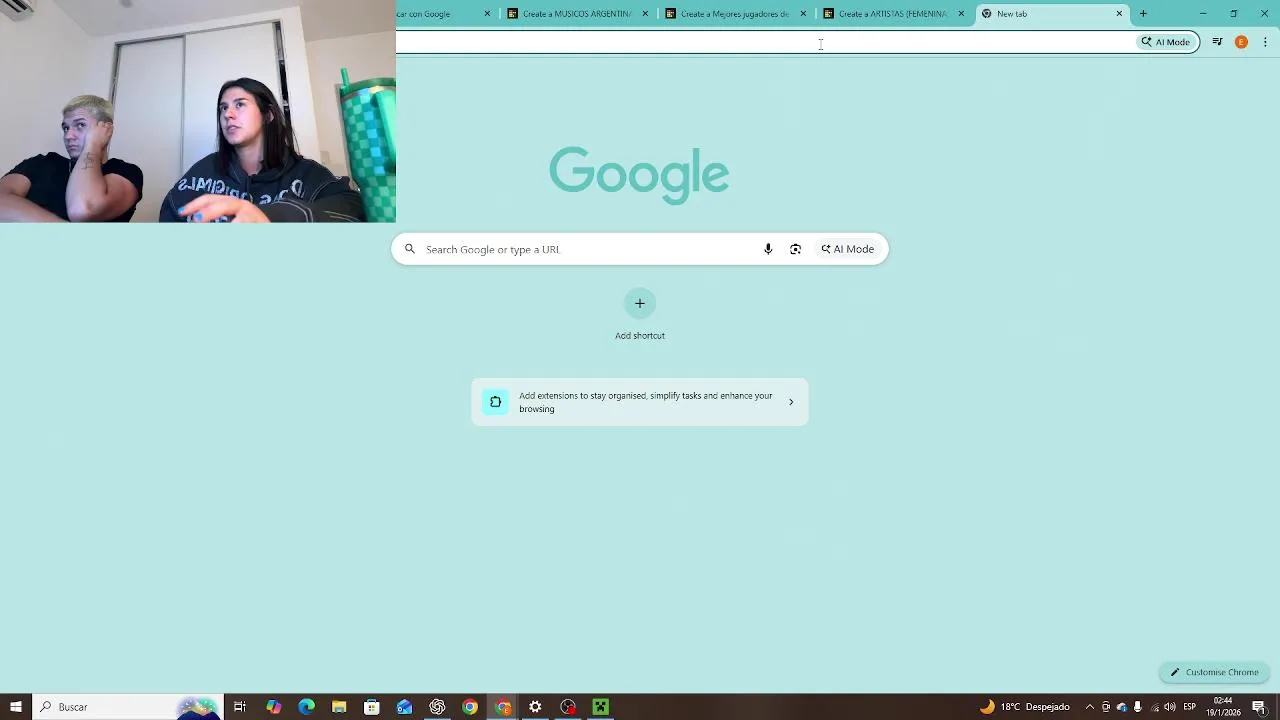The width and height of the screenshot is (1280, 720).
Task: Open Microsoft Store from the taskbar
Action: [x=372, y=707]
